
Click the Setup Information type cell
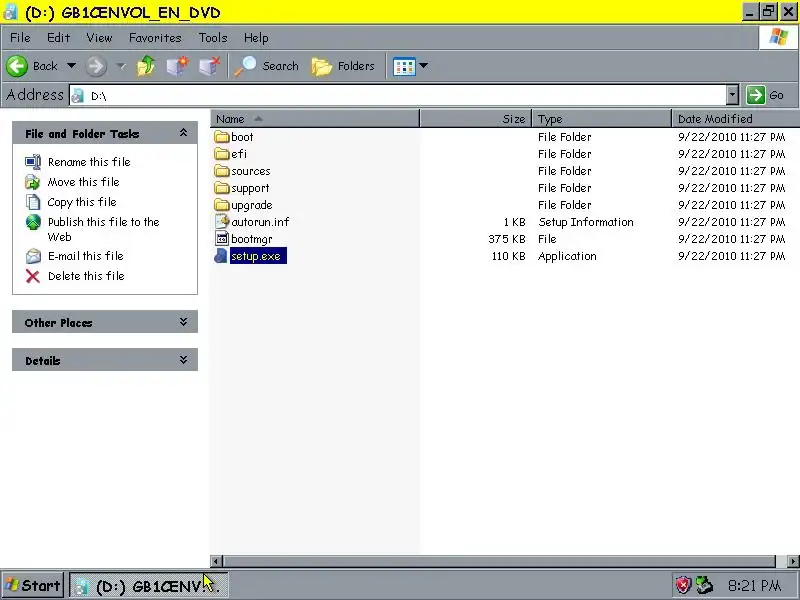(x=586, y=222)
